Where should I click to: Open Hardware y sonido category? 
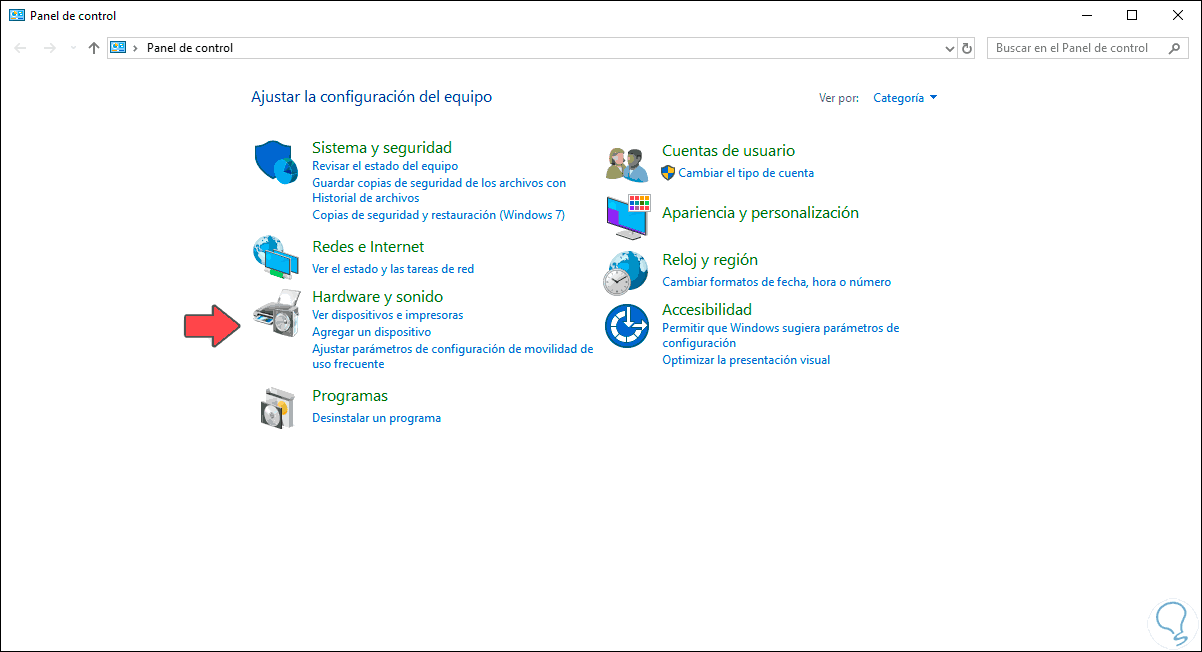pos(377,297)
